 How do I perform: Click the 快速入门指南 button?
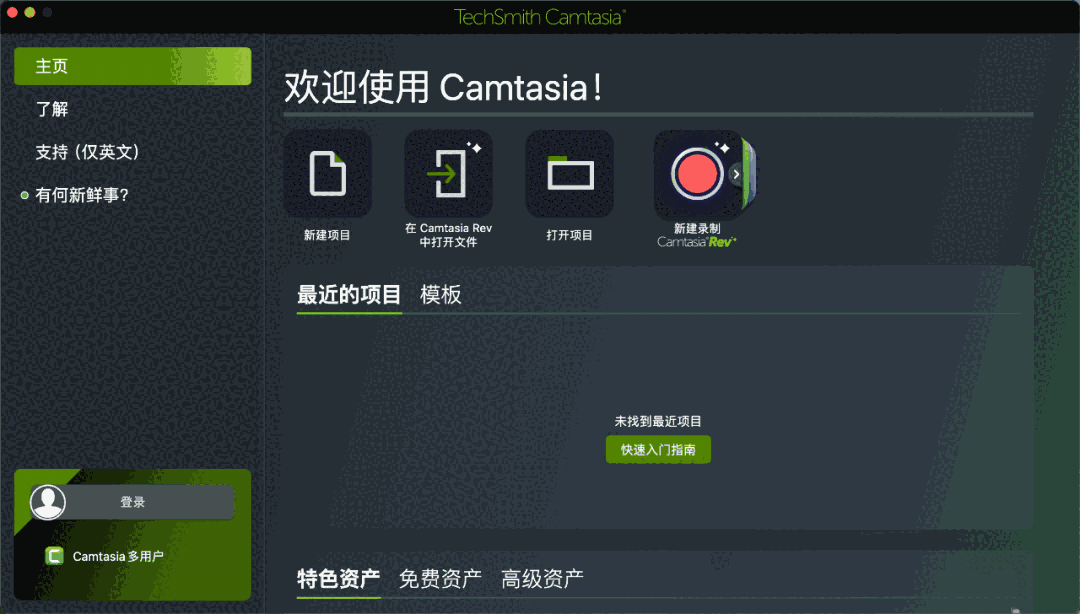pos(658,450)
